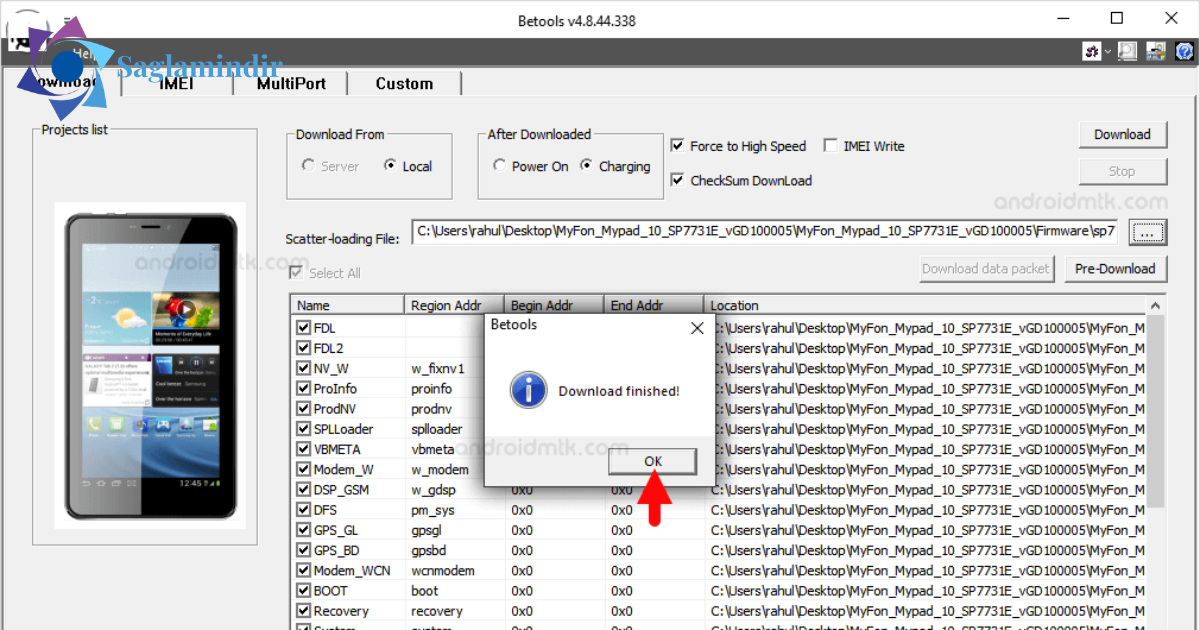
Task: Click the Download button at top right
Action: click(x=1122, y=135)
